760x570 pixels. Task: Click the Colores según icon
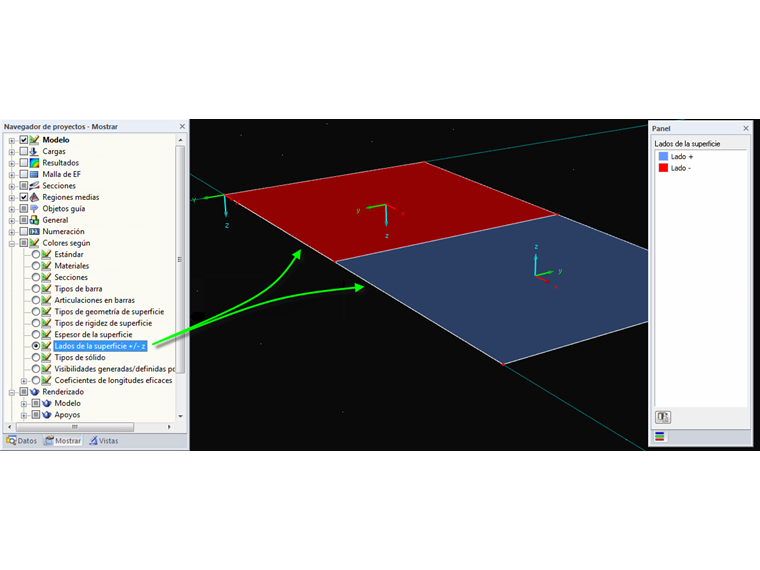click(34, 243)
